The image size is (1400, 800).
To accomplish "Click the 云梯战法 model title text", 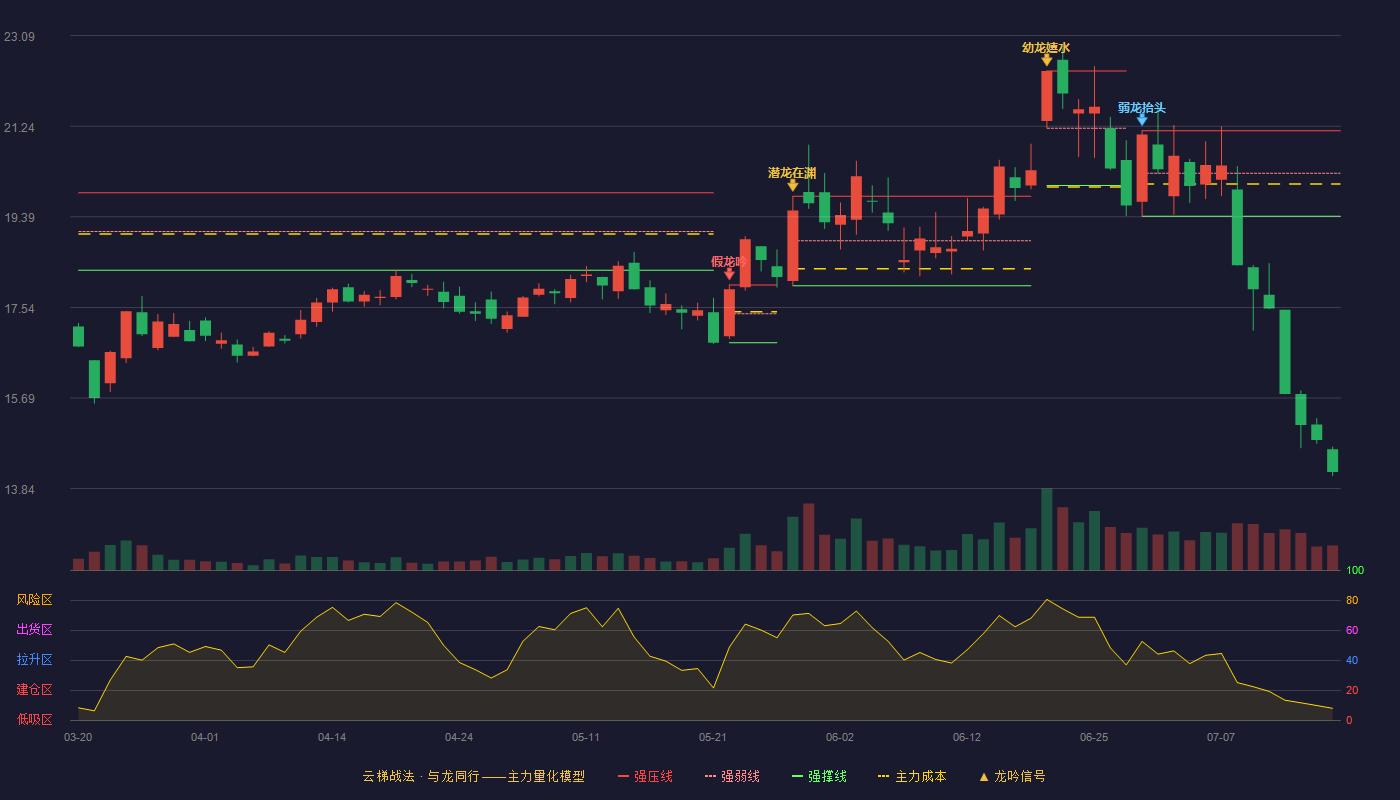I will (x=473, y=776).
